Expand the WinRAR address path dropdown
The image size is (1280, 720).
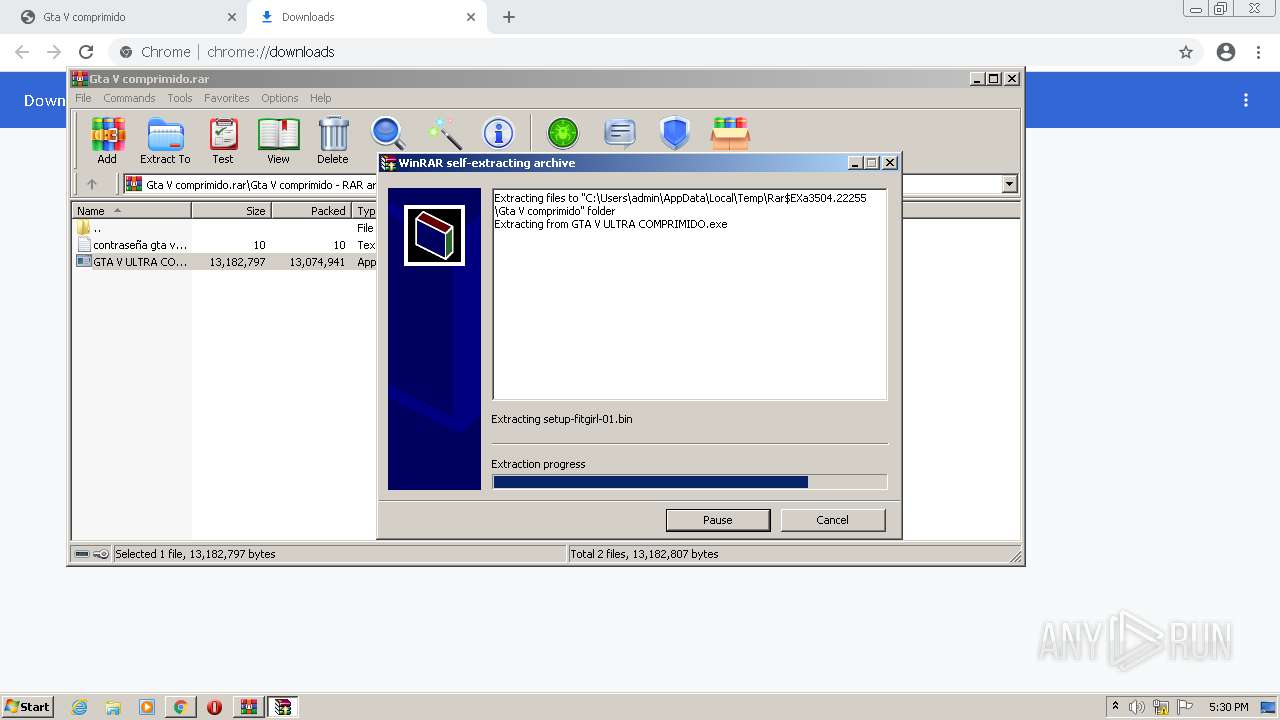(1009, 184)
